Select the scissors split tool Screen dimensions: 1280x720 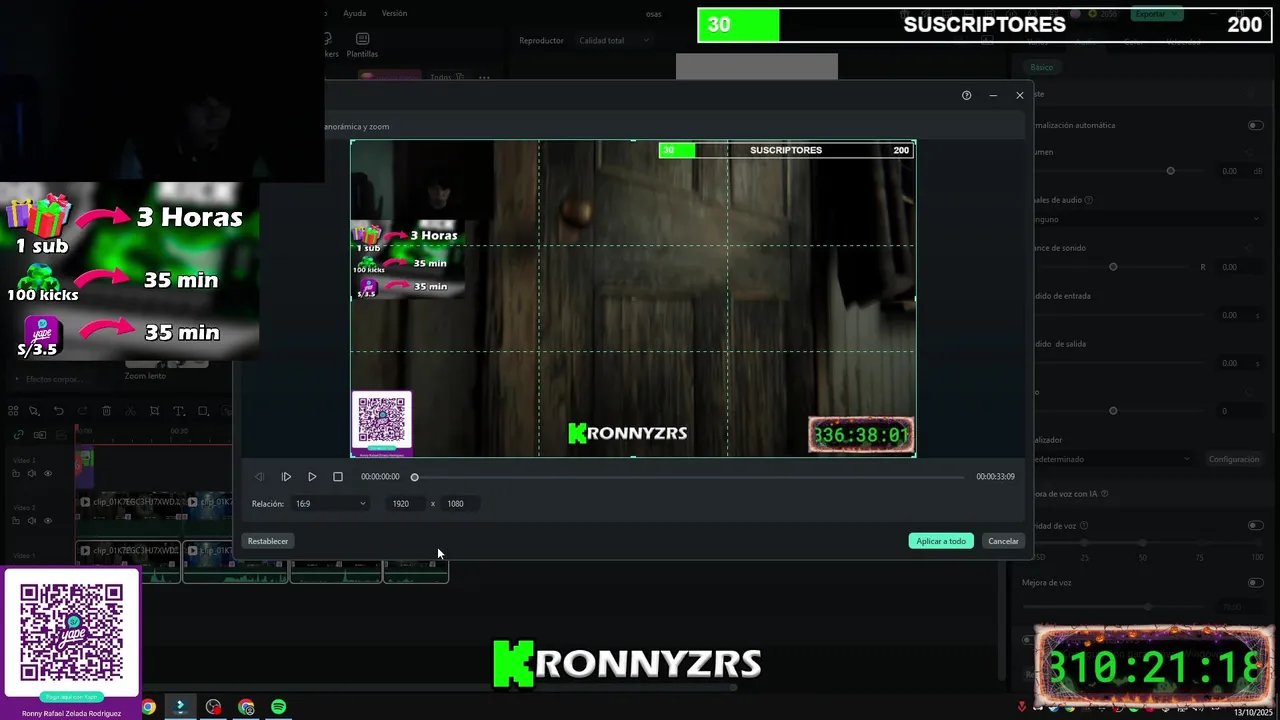coord(130,411)
